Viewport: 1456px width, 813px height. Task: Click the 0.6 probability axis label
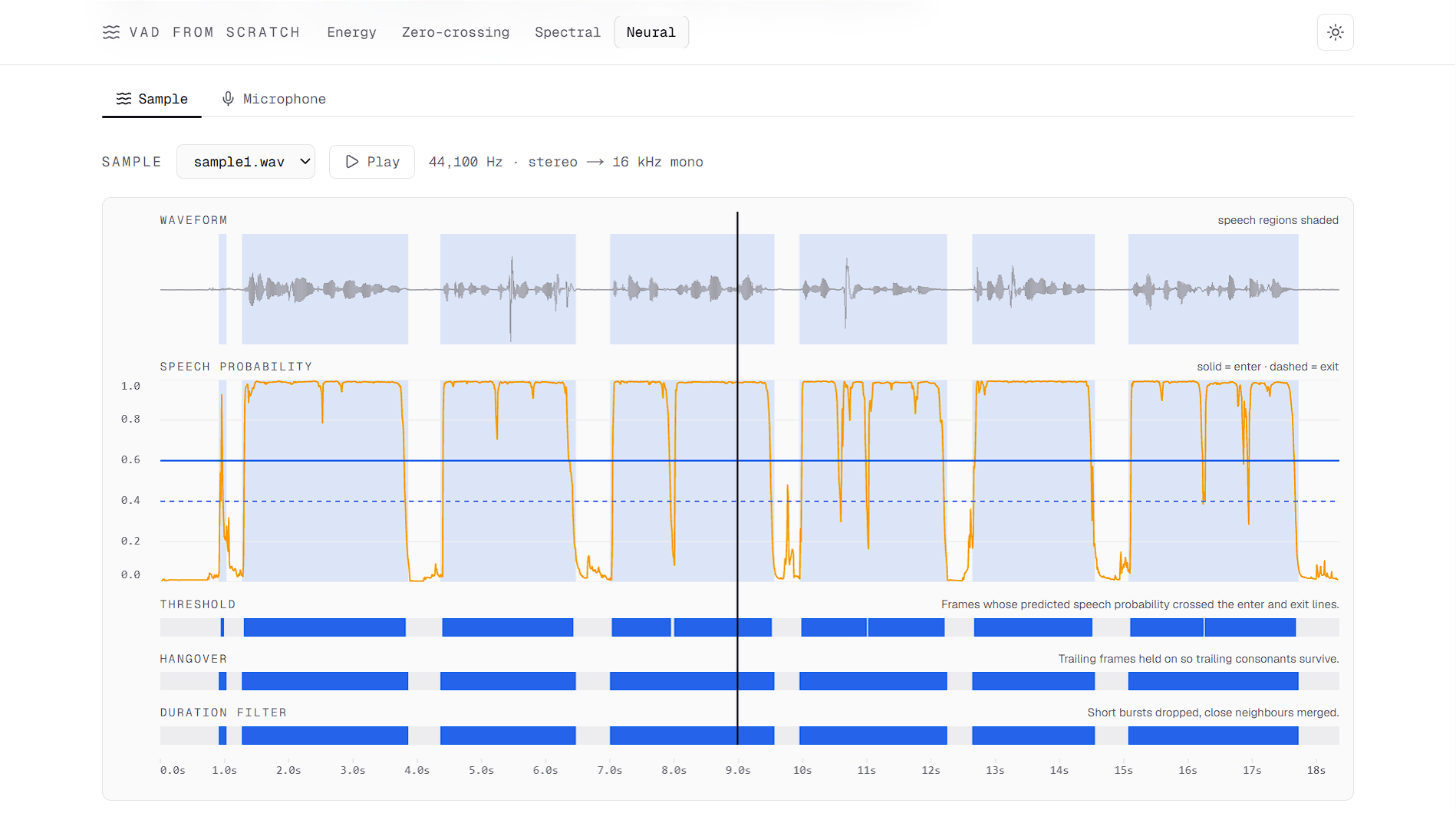point(130,459)
